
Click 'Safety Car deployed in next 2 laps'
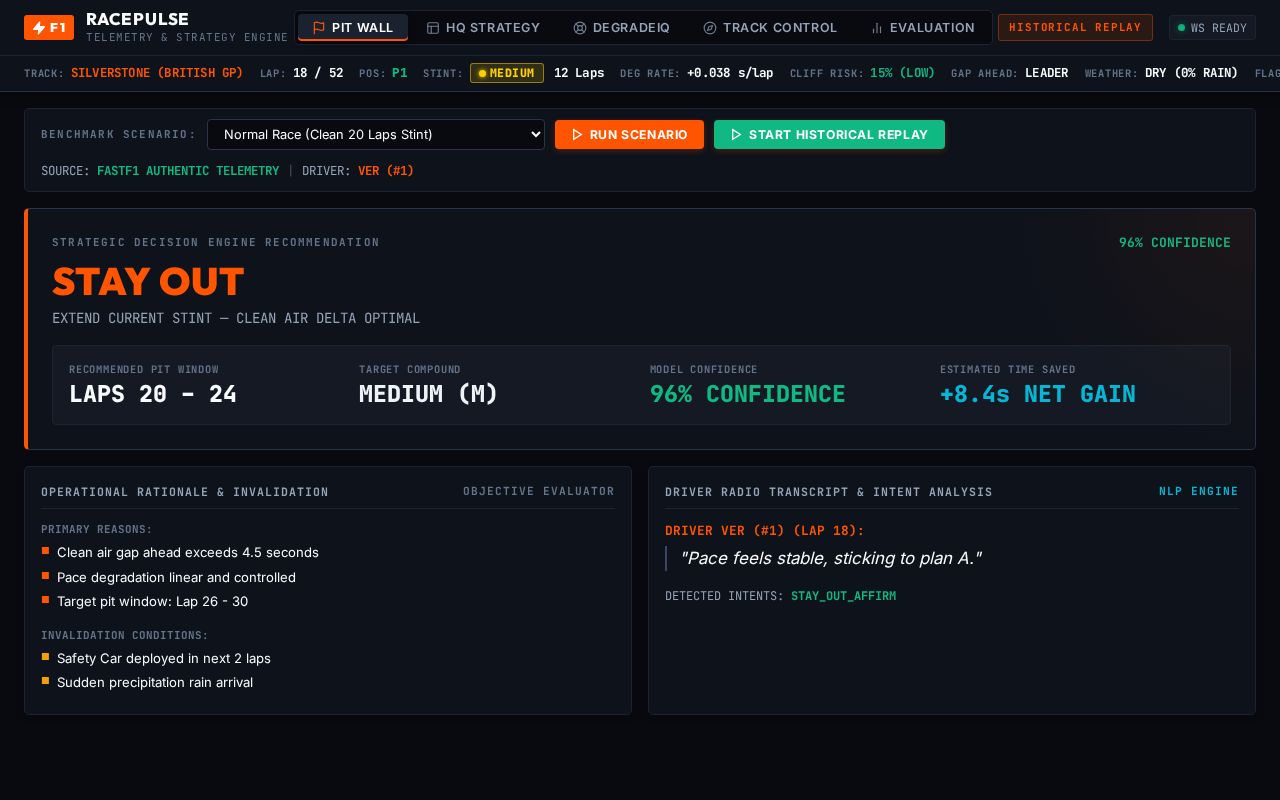click(x=164, y=658)
